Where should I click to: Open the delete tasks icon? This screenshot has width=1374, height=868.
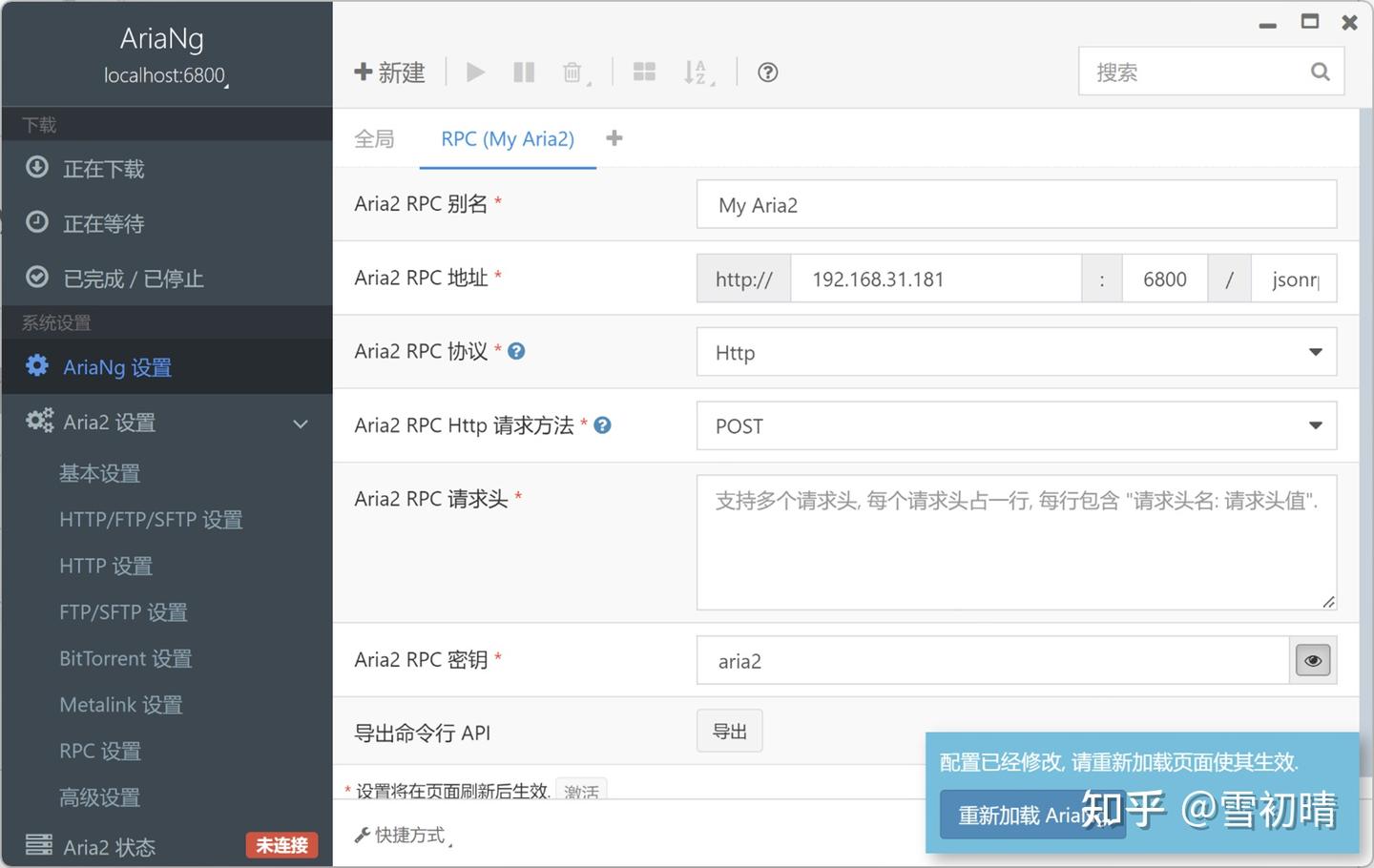[x=572, y=72]
